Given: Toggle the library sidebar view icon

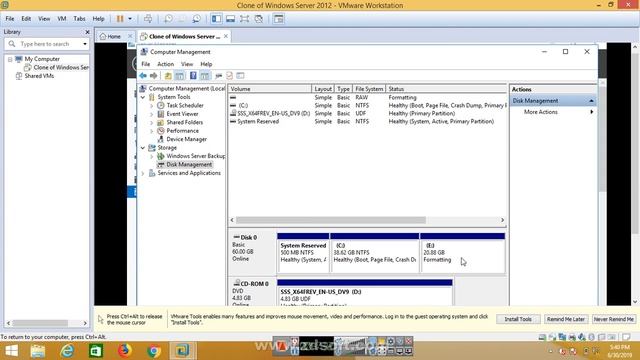Looking at the screenshot, I should point(216,19).
